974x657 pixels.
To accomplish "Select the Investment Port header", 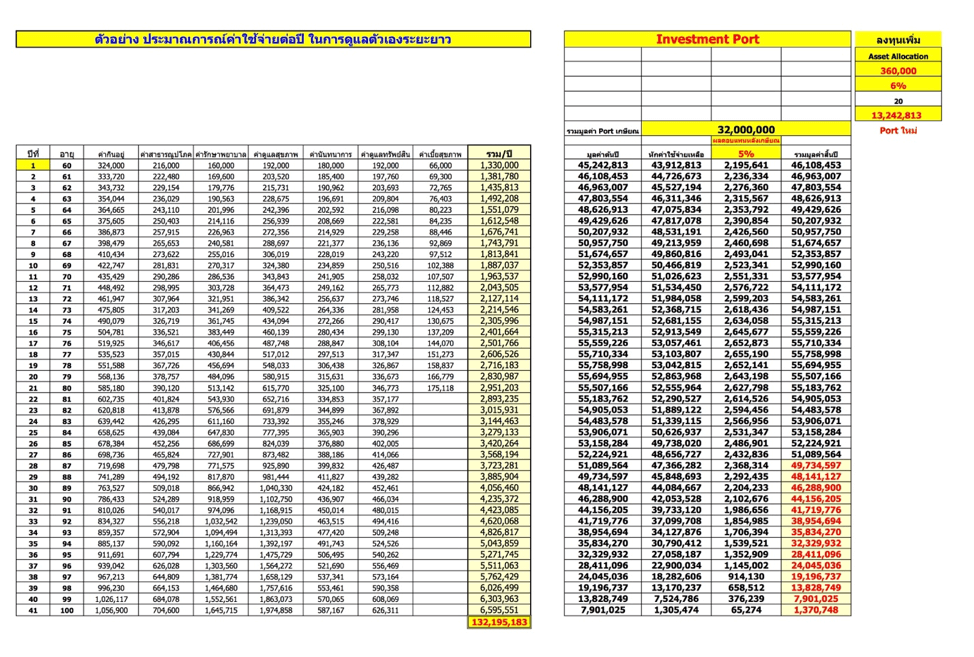I will coord(708,39).
